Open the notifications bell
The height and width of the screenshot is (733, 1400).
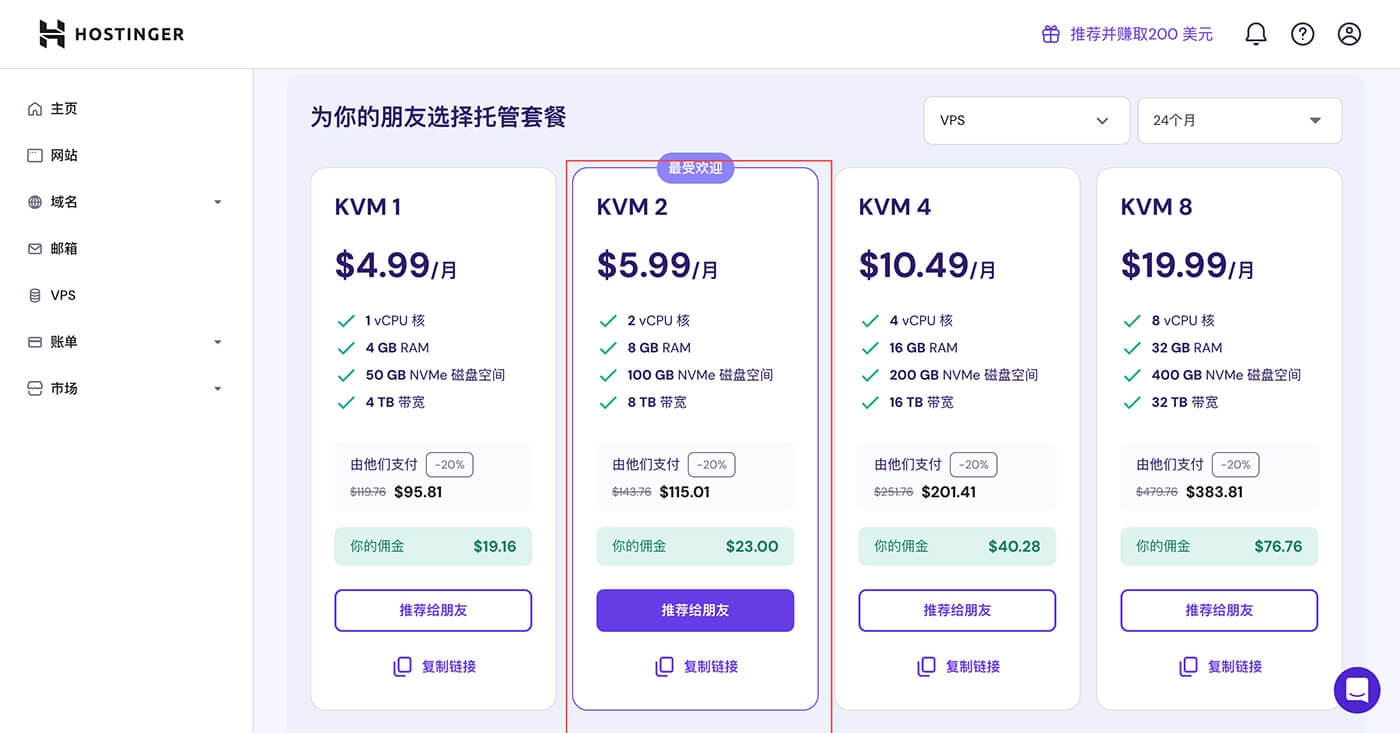(1255, 34)
